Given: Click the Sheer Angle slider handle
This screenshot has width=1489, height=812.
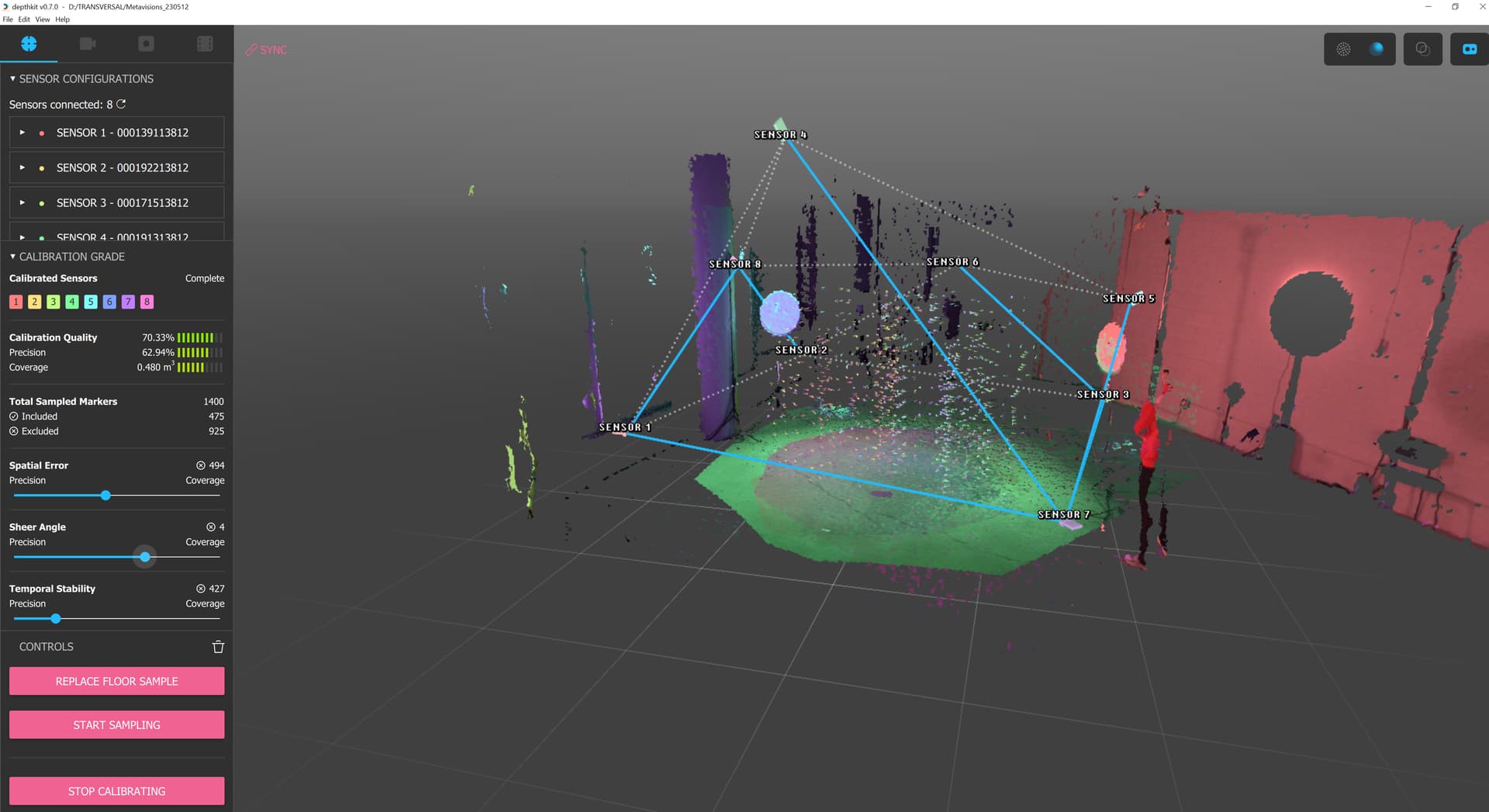Looking at the screenshot, I should pyautogui.click(x=145, y=557).
